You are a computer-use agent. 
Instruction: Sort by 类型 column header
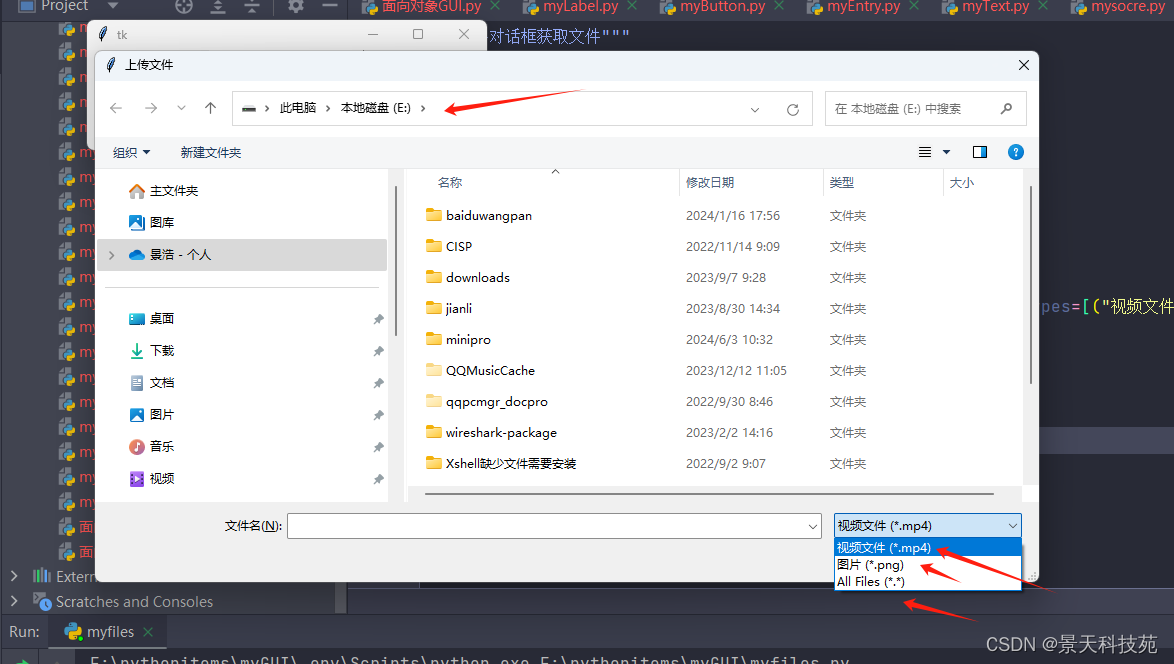coord(842,183)
